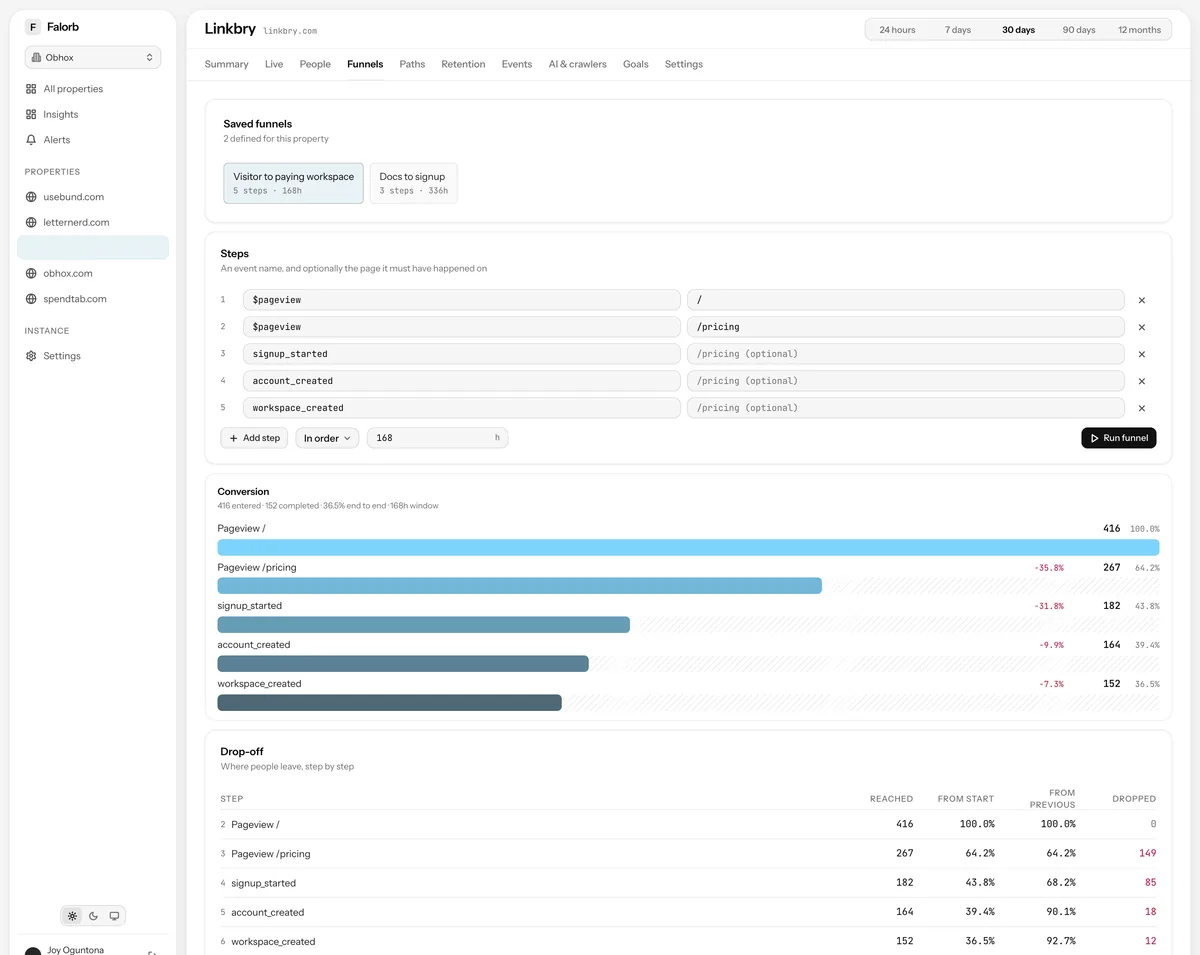The width and height of the screenshot is (1200, 955).
Task: Set time range to 7 days
Action: point(958,30)
